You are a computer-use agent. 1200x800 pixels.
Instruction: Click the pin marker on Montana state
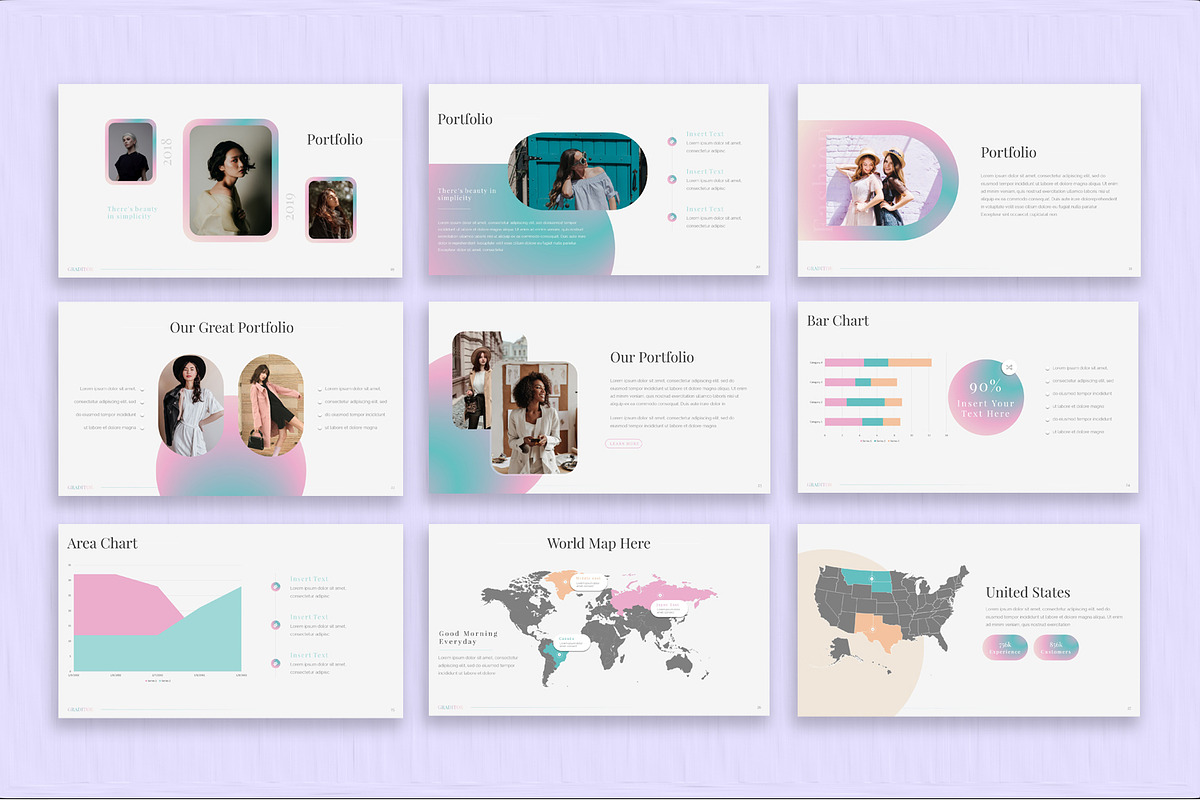[x=872, y=578]
